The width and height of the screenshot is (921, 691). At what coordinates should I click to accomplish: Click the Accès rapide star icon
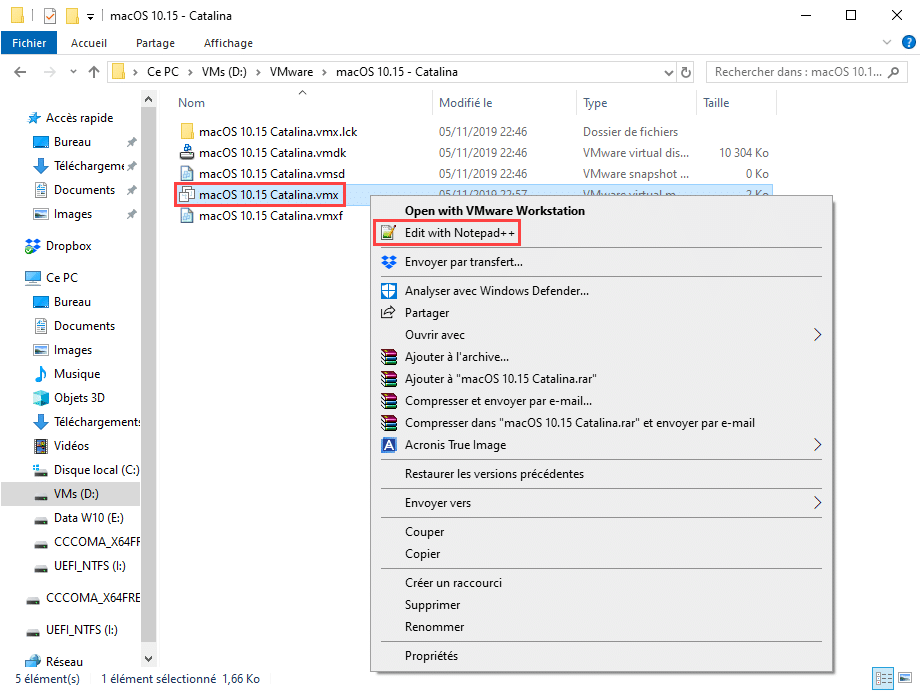34,118
